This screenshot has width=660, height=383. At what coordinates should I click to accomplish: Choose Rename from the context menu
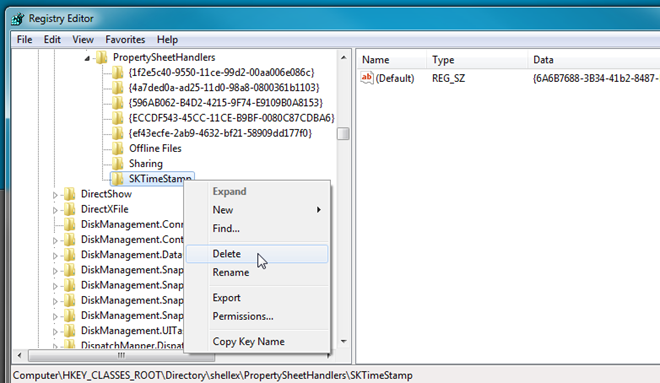pos(257,272)
